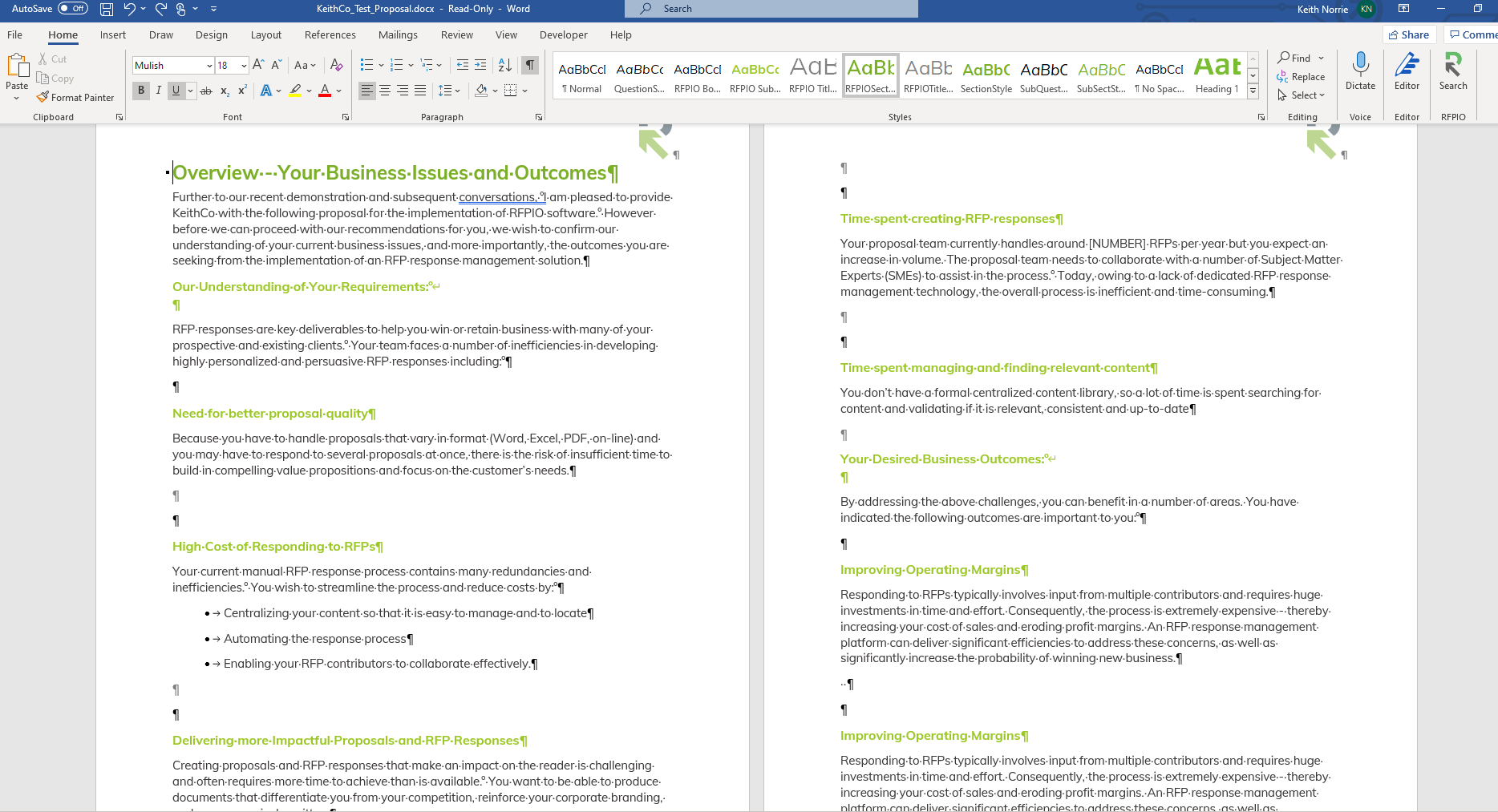The width and height of the screenshot is (1498, 812).
Task: Apply paragraph shading color
Action: coord(481,91)
